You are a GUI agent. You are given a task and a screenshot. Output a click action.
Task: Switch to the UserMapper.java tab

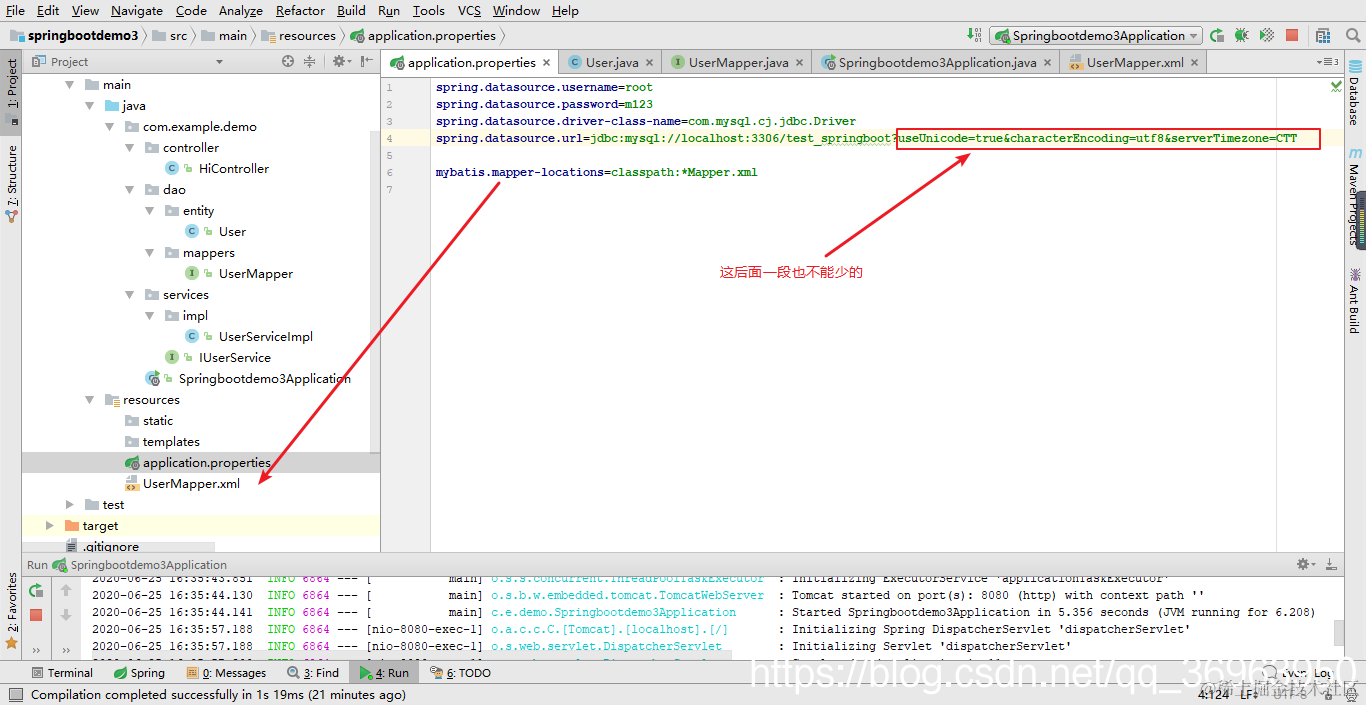(739, 62)
